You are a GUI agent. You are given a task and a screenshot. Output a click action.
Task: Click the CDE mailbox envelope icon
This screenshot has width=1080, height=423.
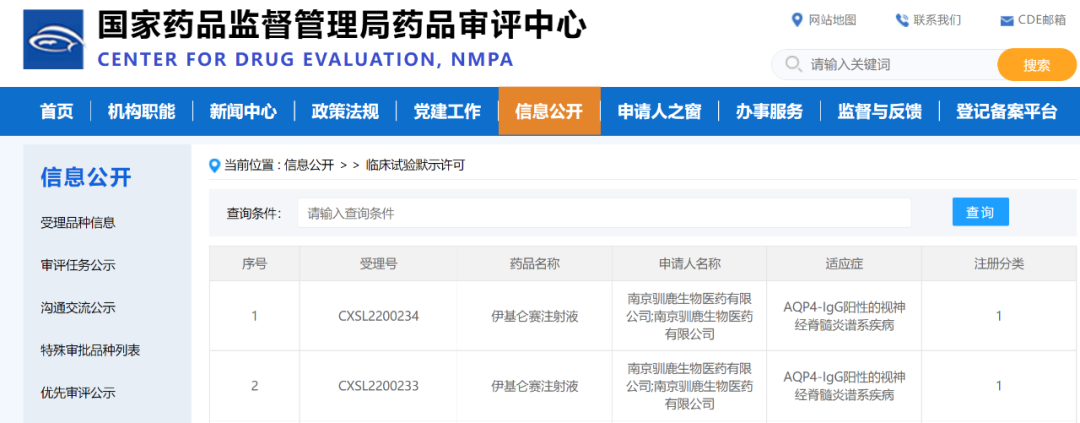pos(1006,21)
